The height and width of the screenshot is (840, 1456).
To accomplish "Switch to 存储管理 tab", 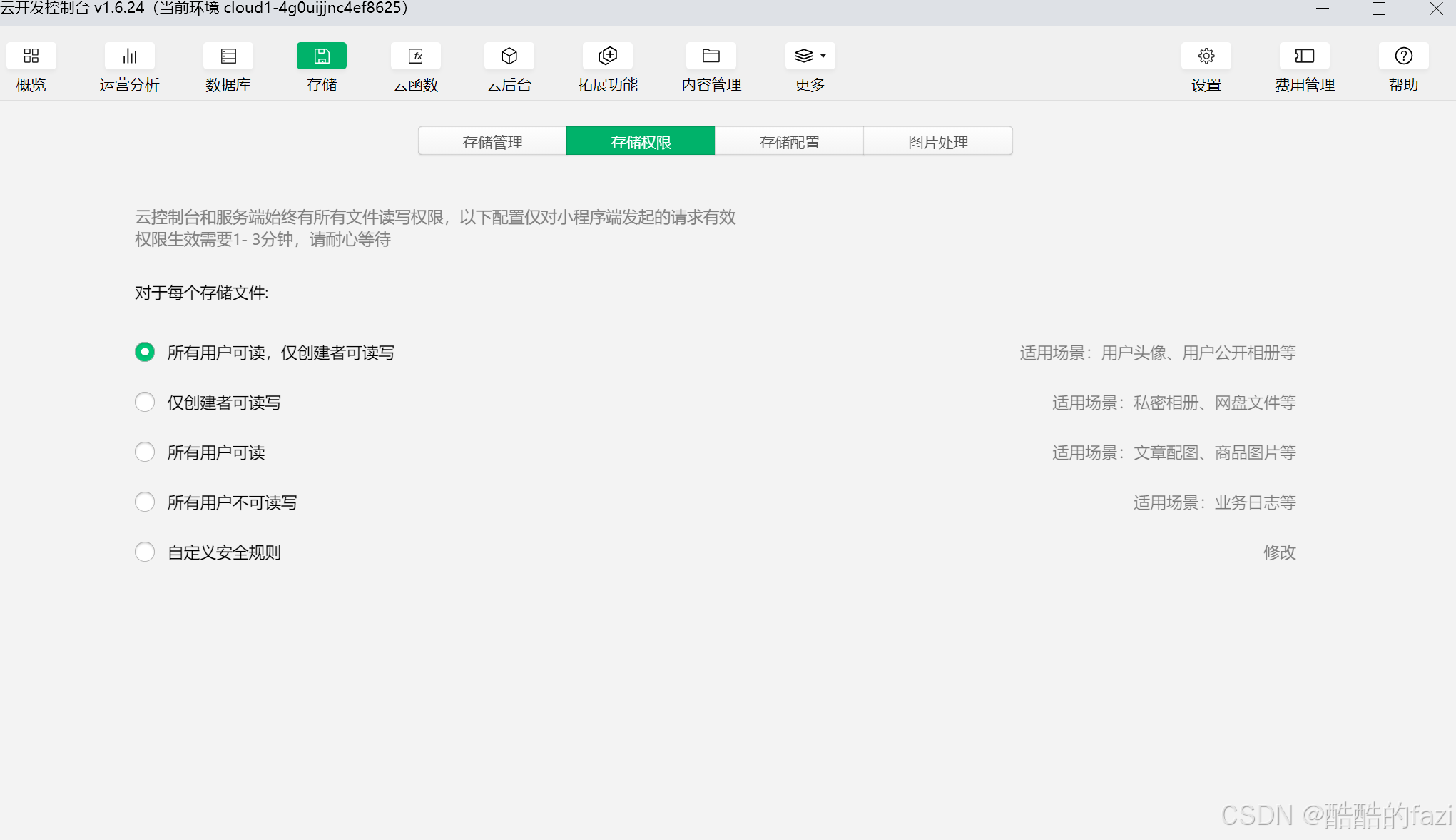I will coord(492,141).
